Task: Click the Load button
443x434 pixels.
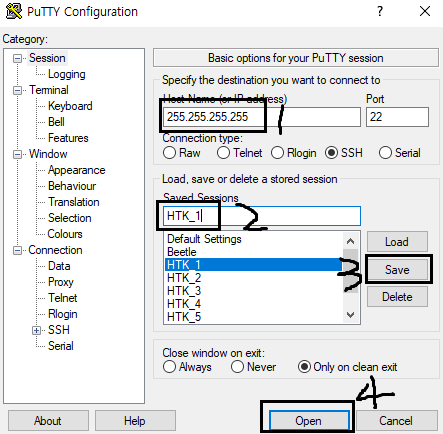Action: (x=397, y=242)
